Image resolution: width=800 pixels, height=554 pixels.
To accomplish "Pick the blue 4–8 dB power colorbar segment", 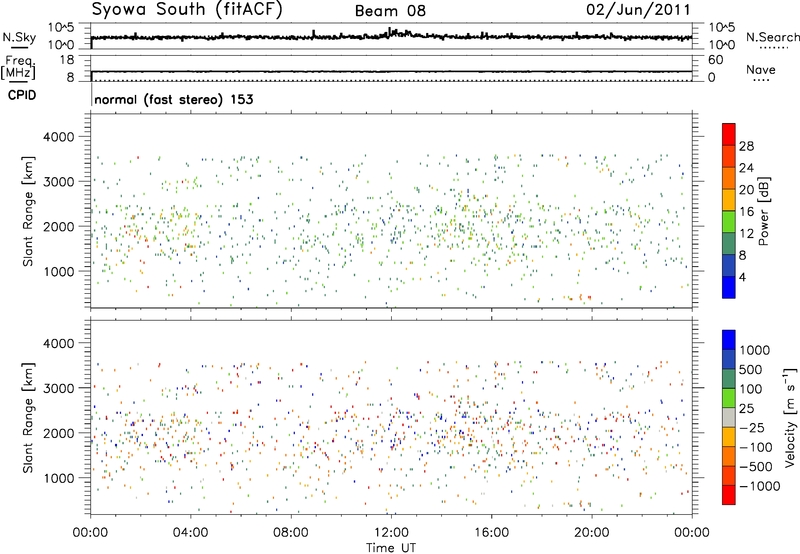I will [x=729, y=266].
